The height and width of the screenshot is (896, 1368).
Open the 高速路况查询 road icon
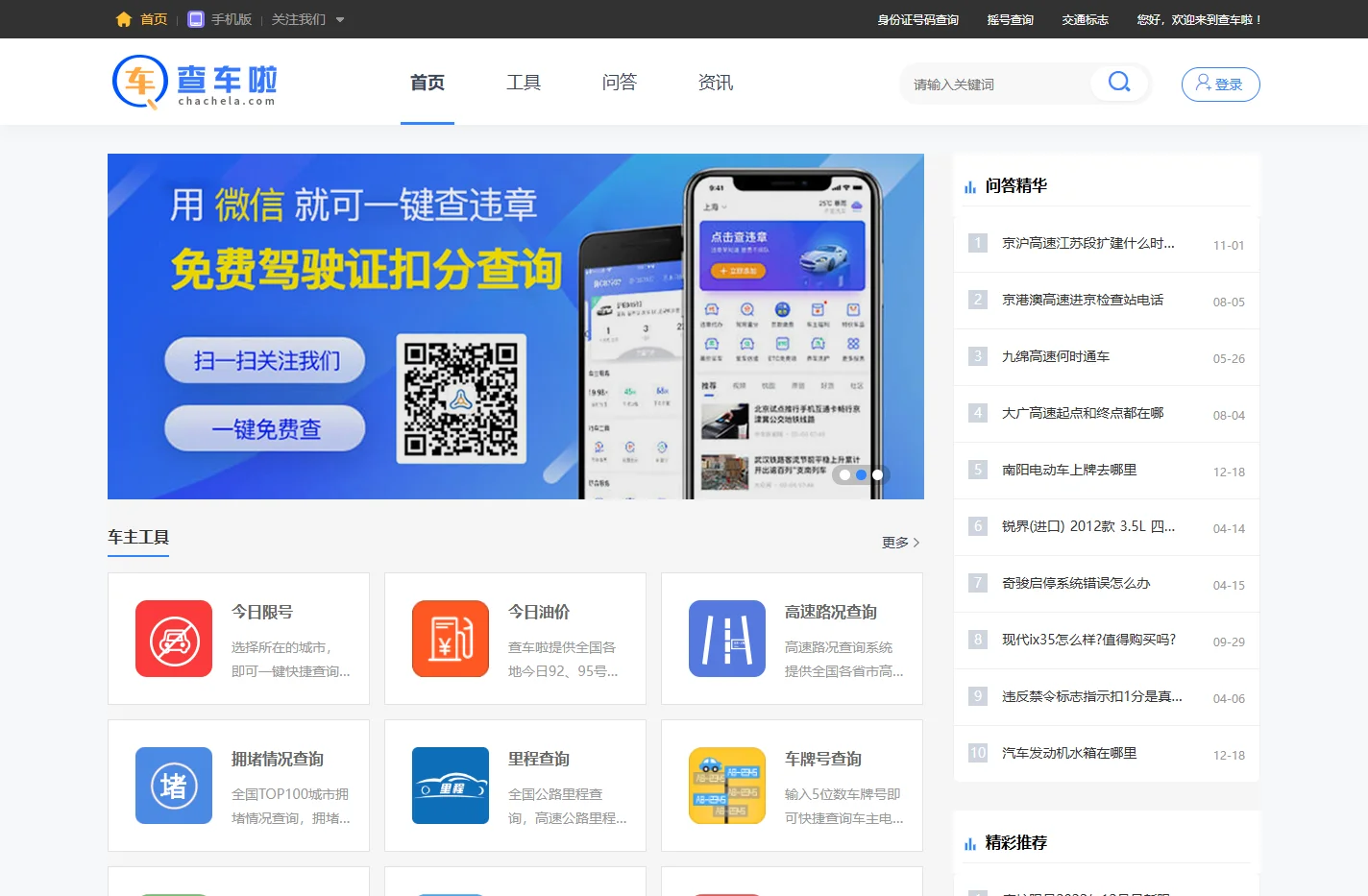(727, 639)
